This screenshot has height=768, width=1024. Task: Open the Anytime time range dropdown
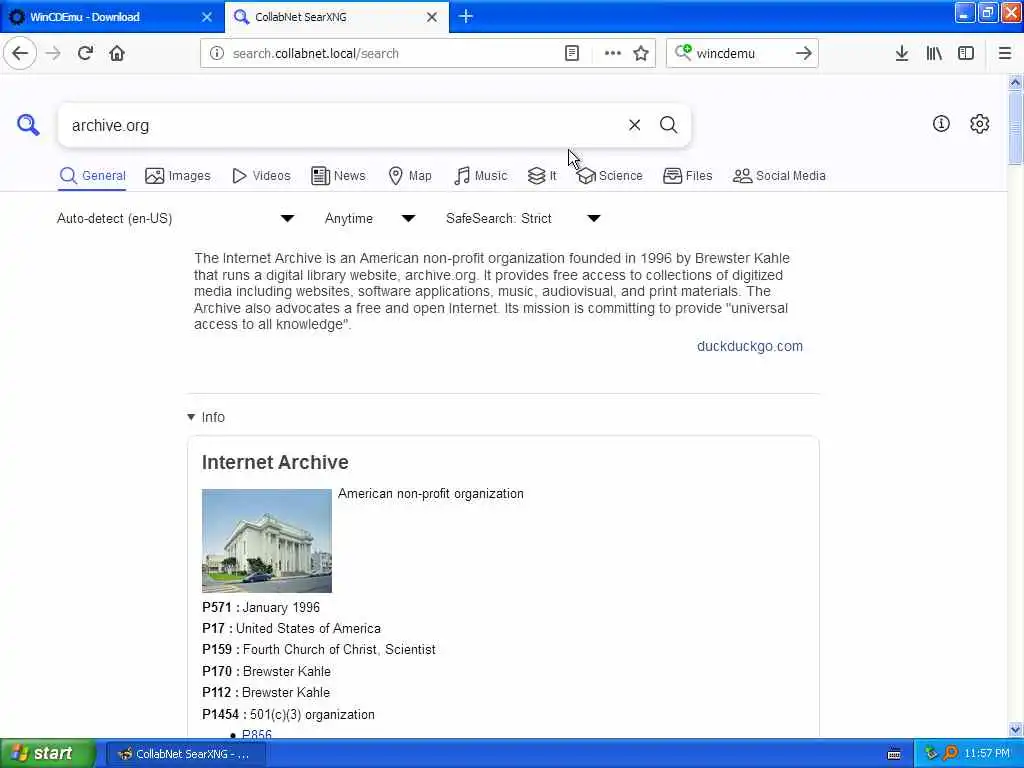point(370,218)
